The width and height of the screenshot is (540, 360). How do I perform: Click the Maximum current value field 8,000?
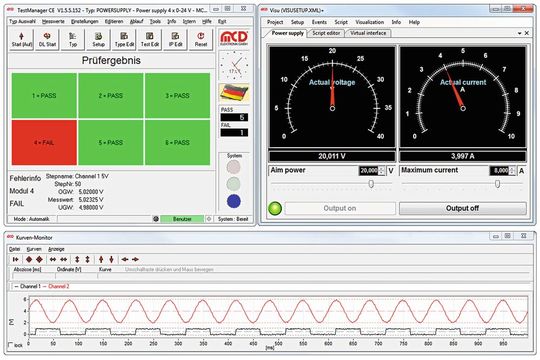(499, 171)
